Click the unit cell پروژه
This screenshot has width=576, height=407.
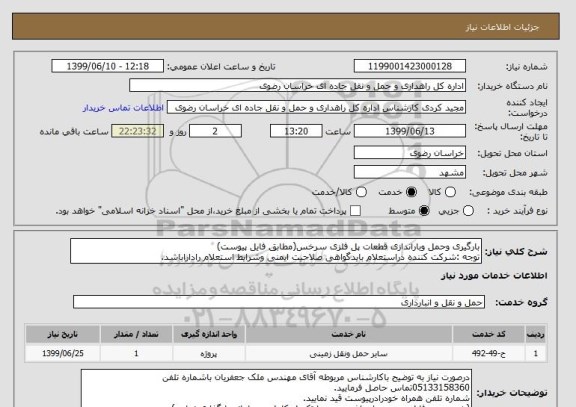click(209, 354)
